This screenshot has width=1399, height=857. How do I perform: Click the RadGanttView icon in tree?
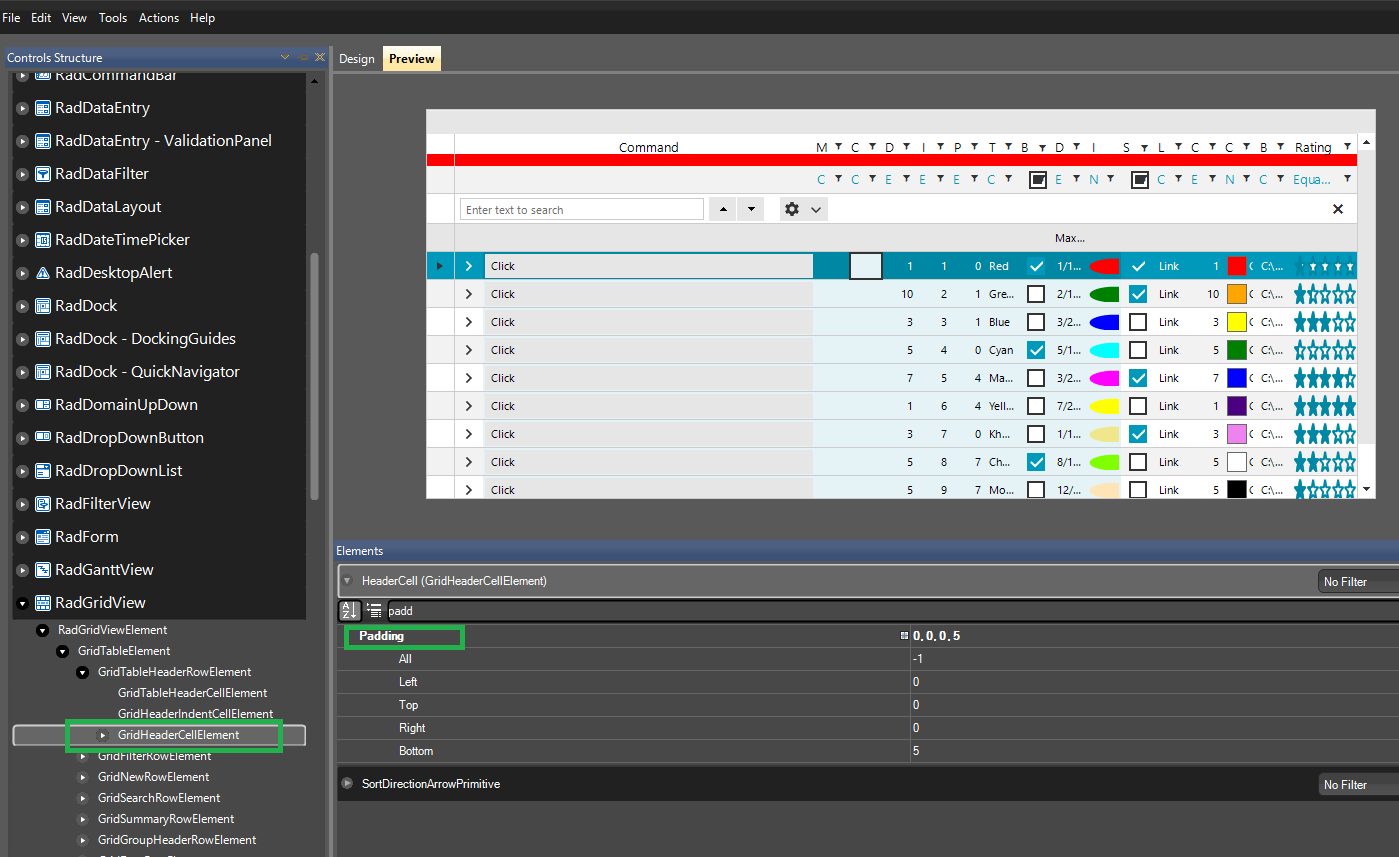pyautogui.click(x=43, y=570)
